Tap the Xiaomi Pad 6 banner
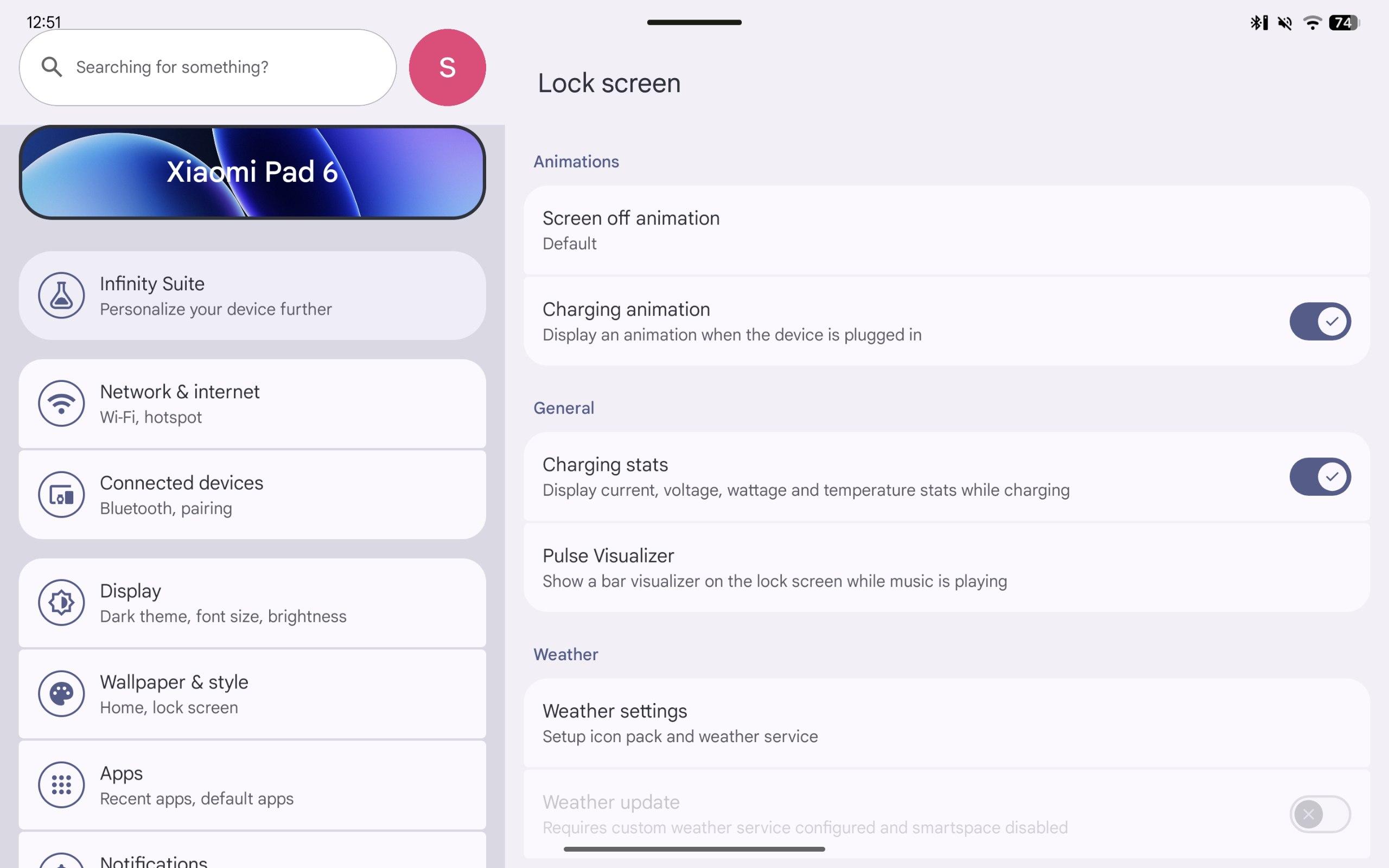The image size is (1389, 868). click(252, 172)
